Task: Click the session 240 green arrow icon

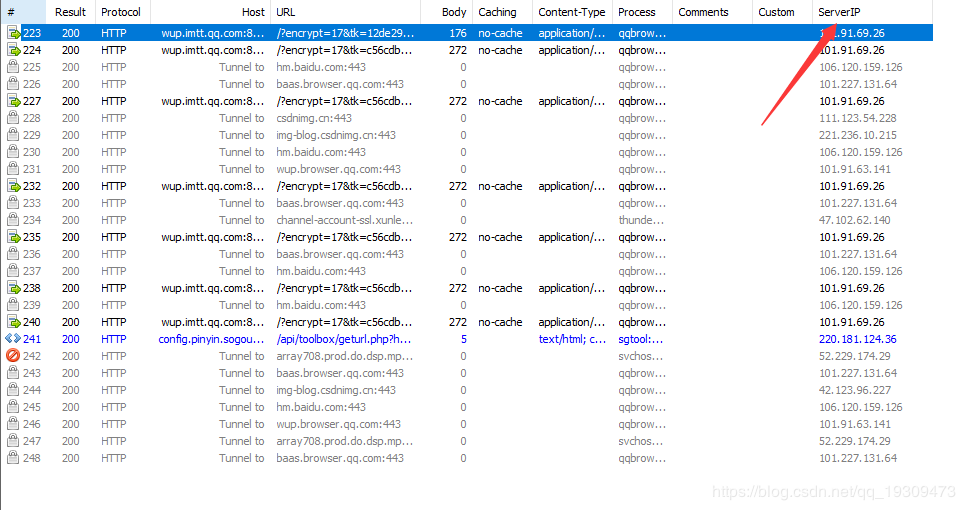Action: 13,322
